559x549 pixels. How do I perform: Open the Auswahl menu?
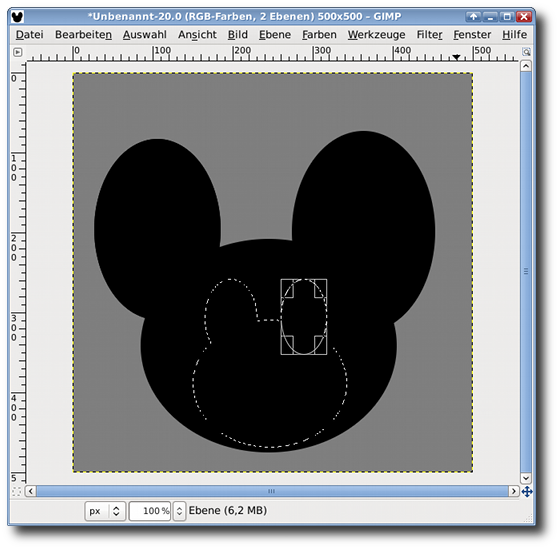(144, 35)
